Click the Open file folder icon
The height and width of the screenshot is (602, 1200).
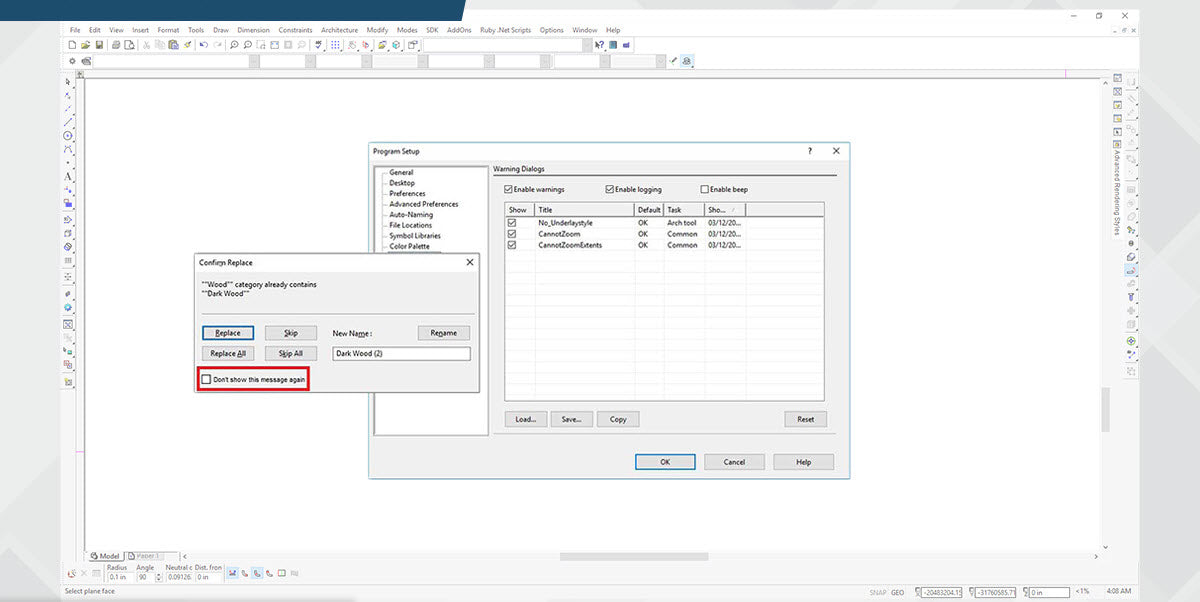85,45
